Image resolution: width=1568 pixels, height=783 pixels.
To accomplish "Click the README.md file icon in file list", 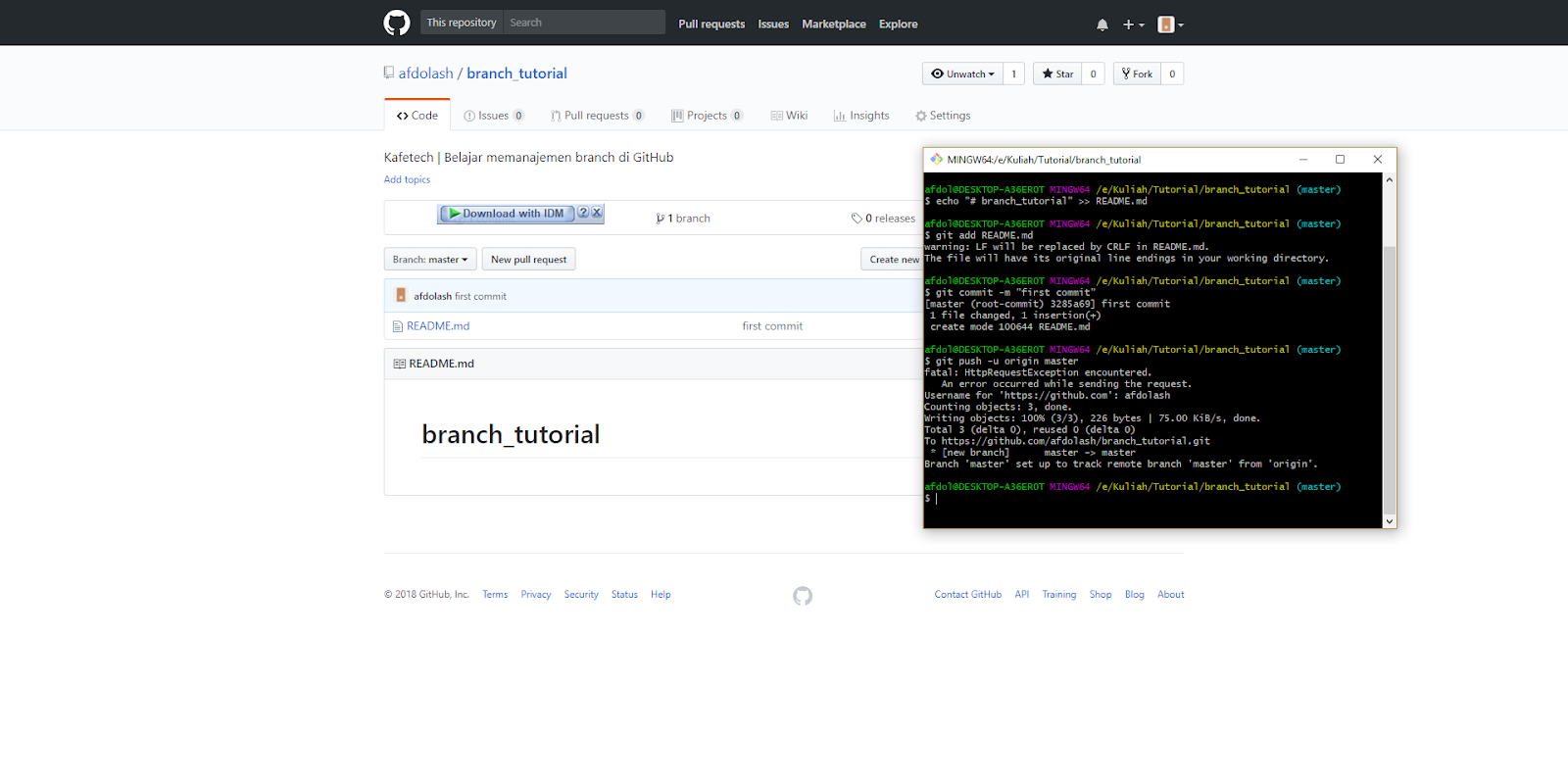I will 398,326.
